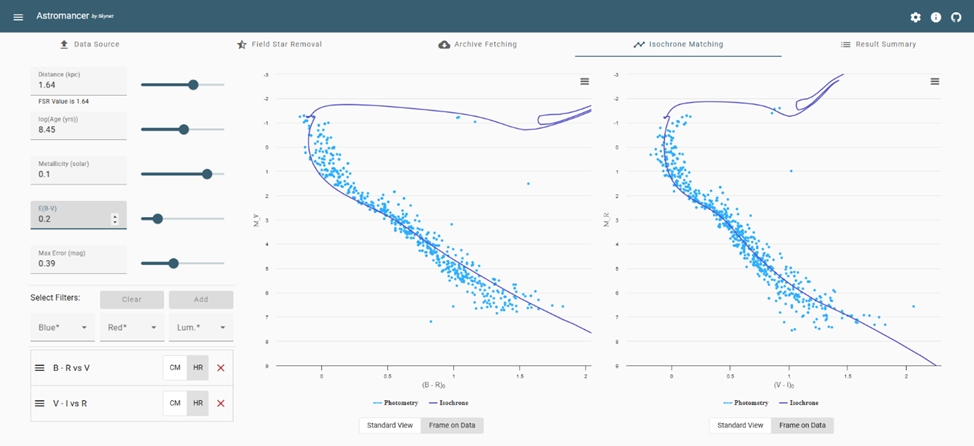Click the Distance (kpc) input field

pyautogui.click(x=79, y=81)
